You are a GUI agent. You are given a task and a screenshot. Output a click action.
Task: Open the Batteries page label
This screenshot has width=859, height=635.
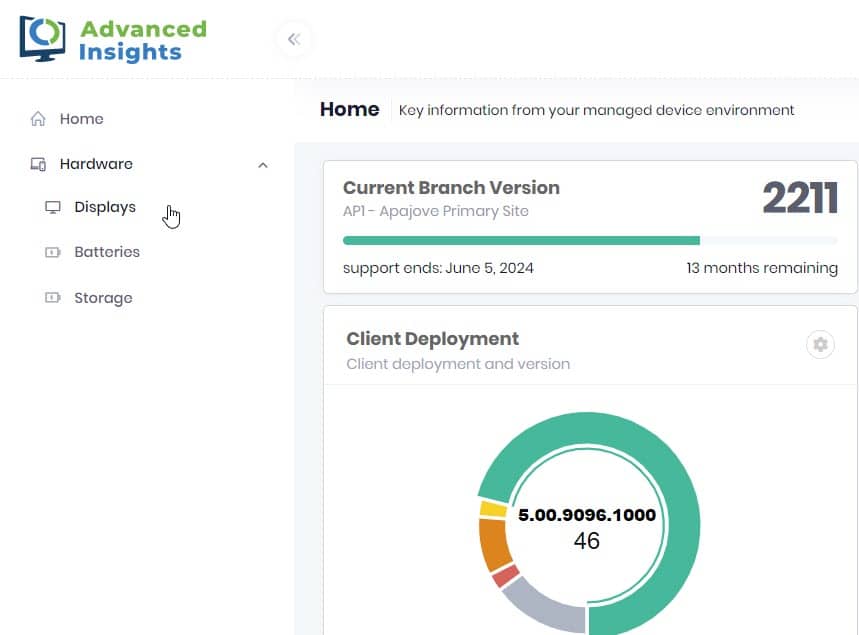coord(107,252)
